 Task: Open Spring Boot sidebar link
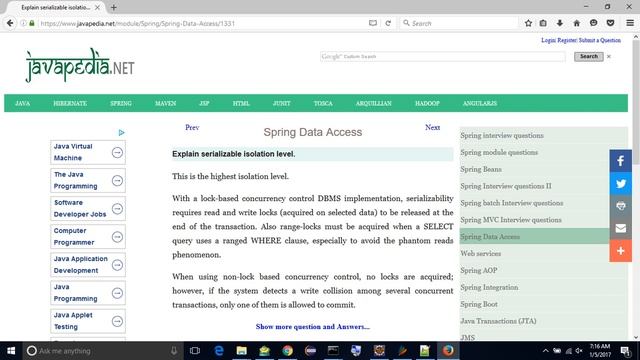[479, 304]
